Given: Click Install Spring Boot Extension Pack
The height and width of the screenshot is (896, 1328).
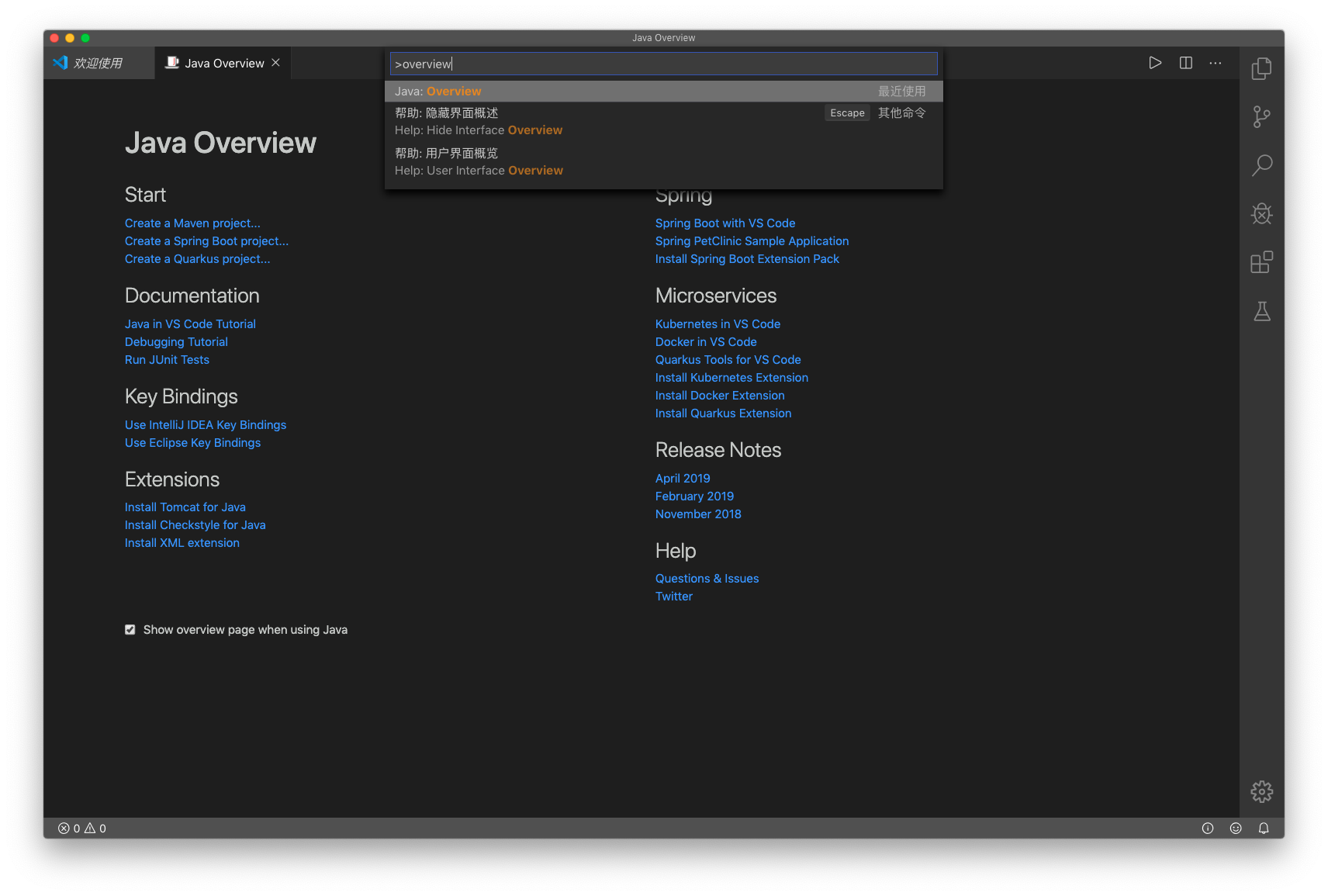Looking at the screenshot, I should 747,259.
